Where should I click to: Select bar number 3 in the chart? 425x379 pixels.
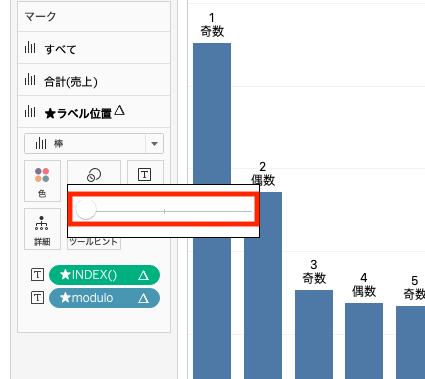click(x=314, y=334)
